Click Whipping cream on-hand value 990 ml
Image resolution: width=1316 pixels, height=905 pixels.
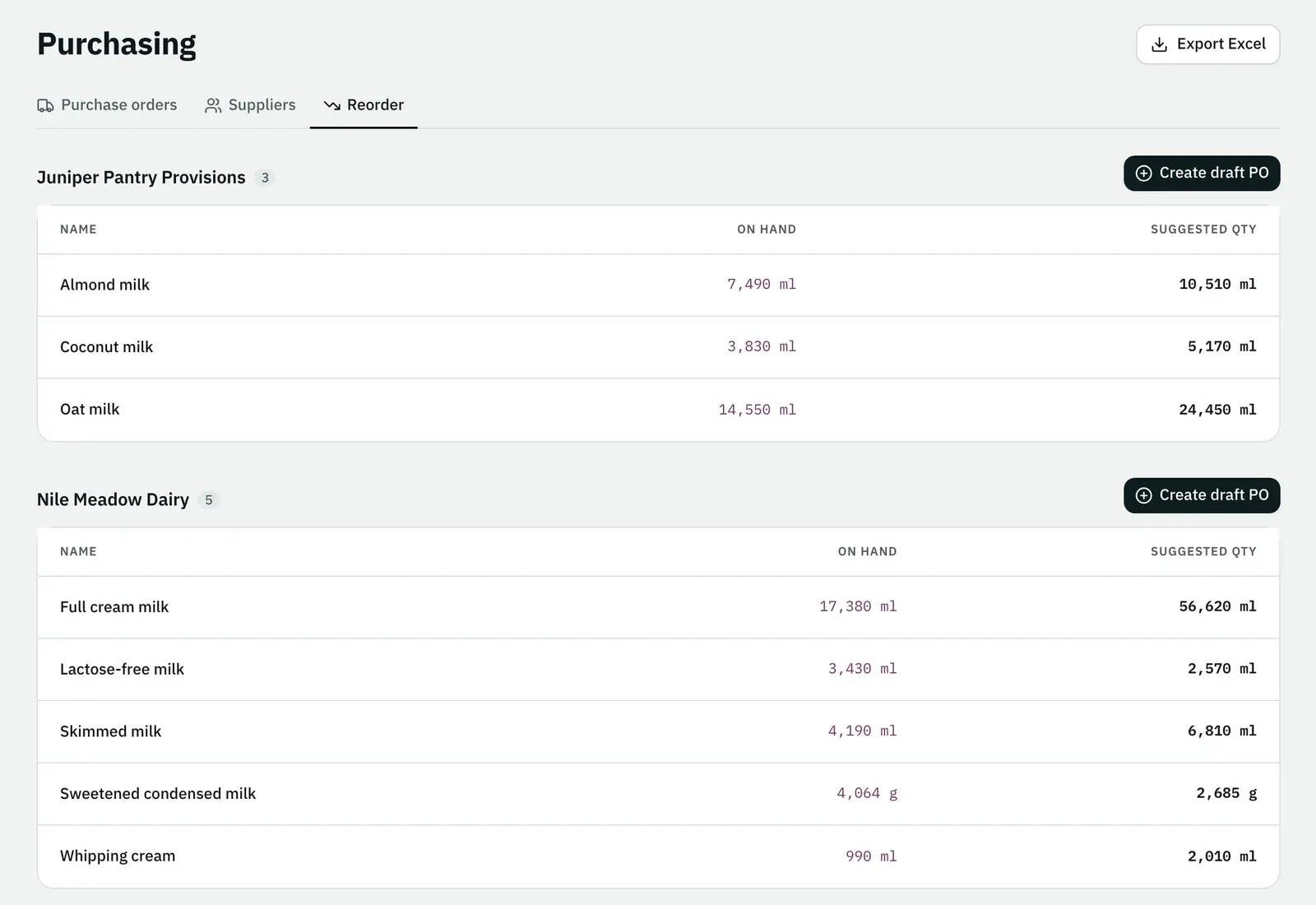871,856
